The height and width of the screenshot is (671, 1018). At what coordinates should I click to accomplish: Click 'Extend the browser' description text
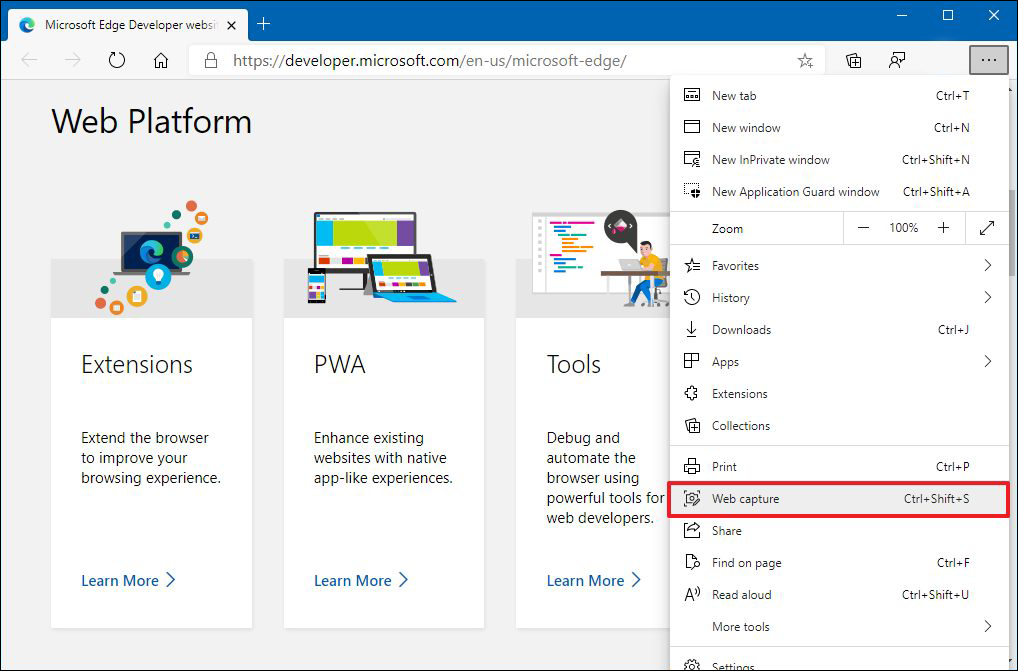151,458
